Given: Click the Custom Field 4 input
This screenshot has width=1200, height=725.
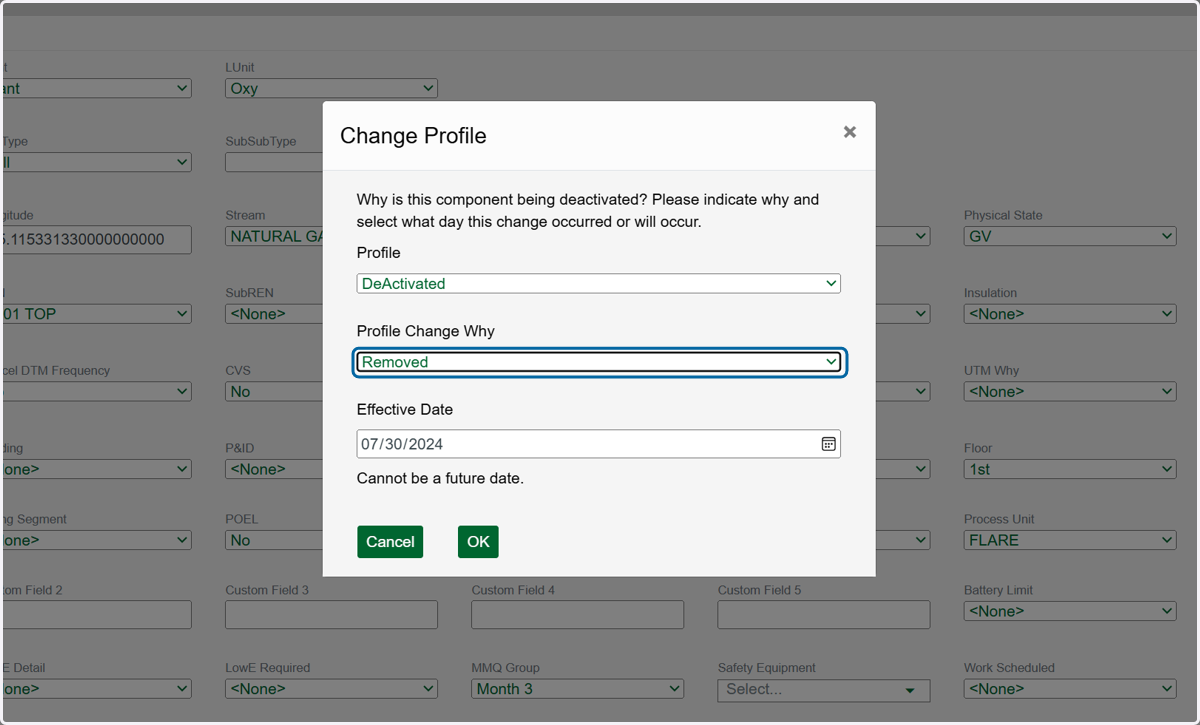Looking at the screenshot, I should tap(577, 614).
